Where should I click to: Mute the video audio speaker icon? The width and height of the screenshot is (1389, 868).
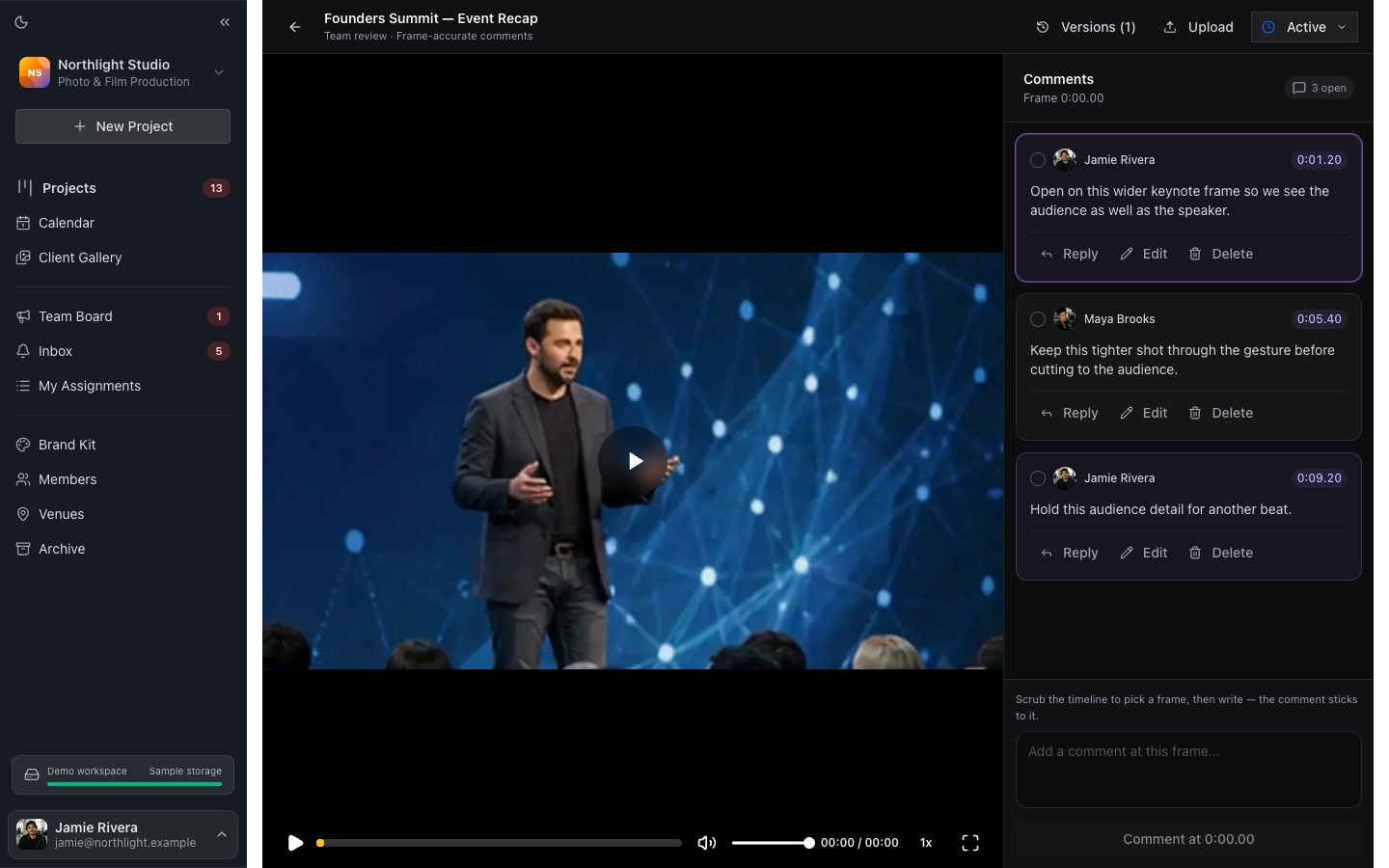pyautogui.click(x=707, y=843)
